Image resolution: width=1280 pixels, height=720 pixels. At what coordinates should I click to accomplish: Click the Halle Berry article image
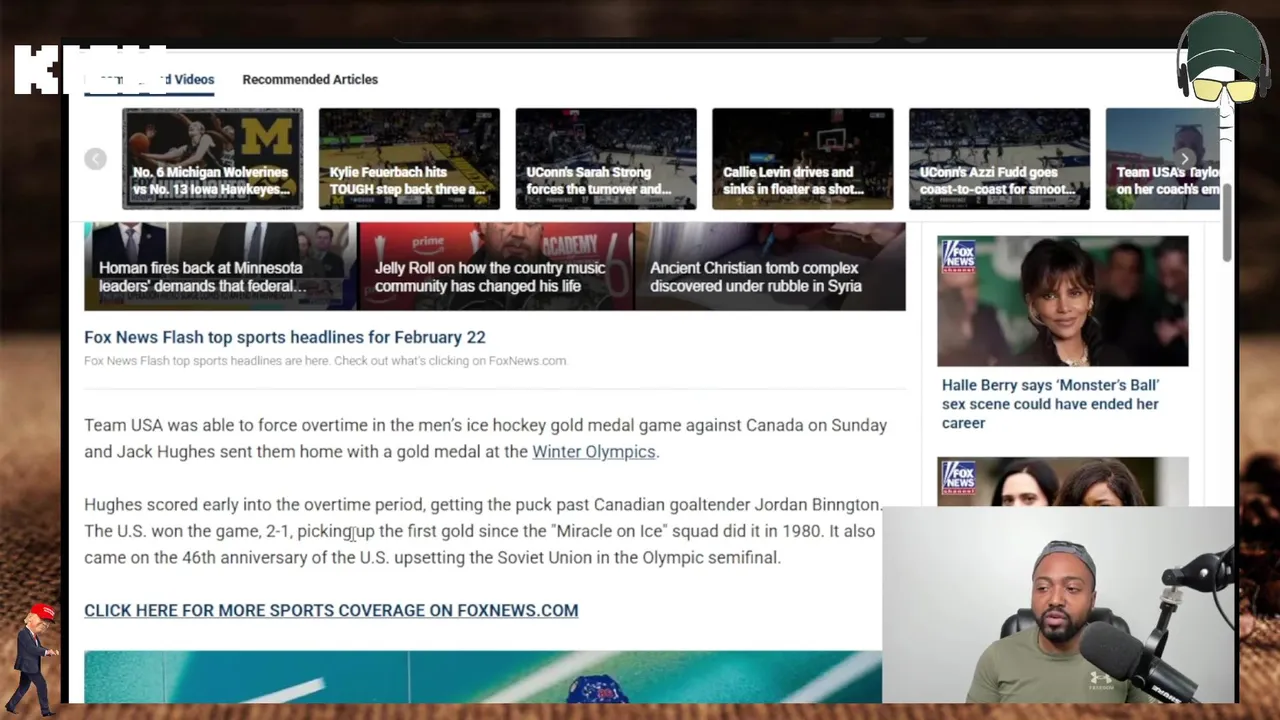tap(1063, 301)
